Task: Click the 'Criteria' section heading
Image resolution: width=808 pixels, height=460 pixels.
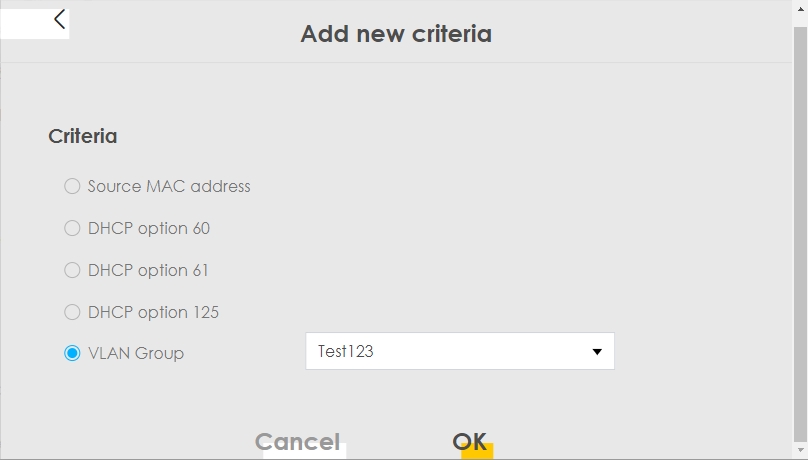Action: click(83, 136)
